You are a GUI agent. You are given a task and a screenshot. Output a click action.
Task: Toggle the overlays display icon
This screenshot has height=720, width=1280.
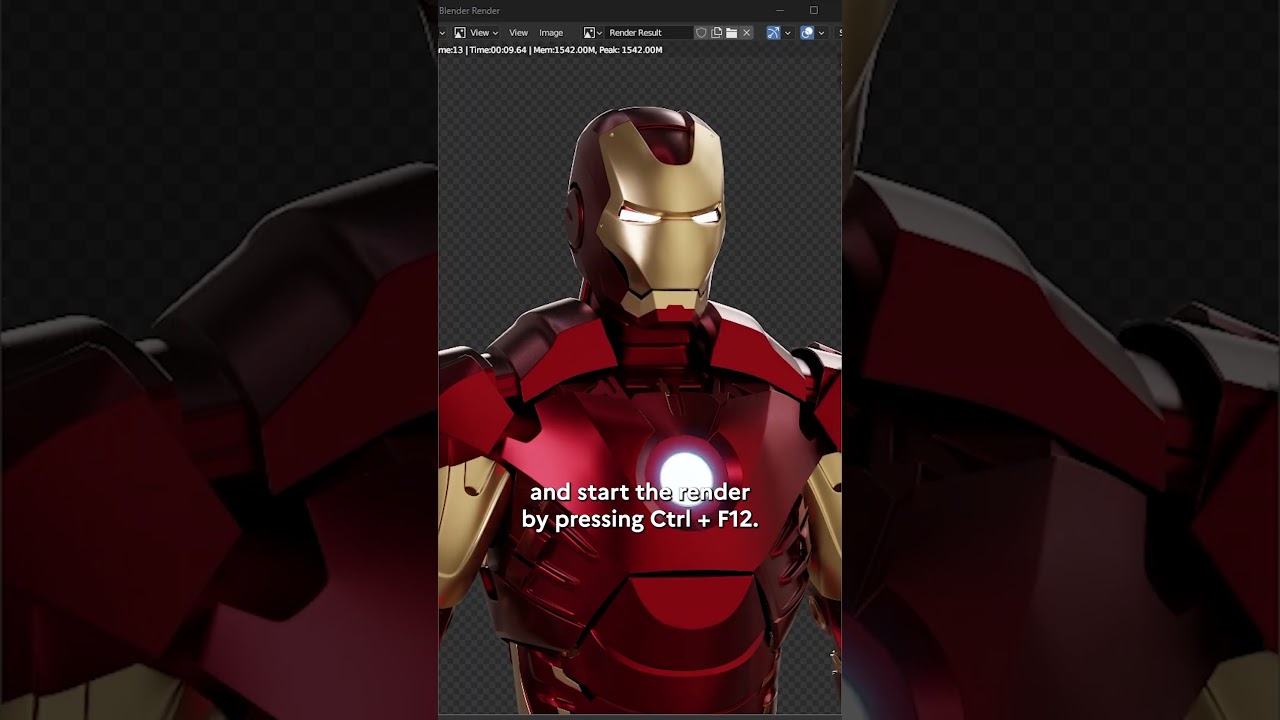click(x=807, y=33)
